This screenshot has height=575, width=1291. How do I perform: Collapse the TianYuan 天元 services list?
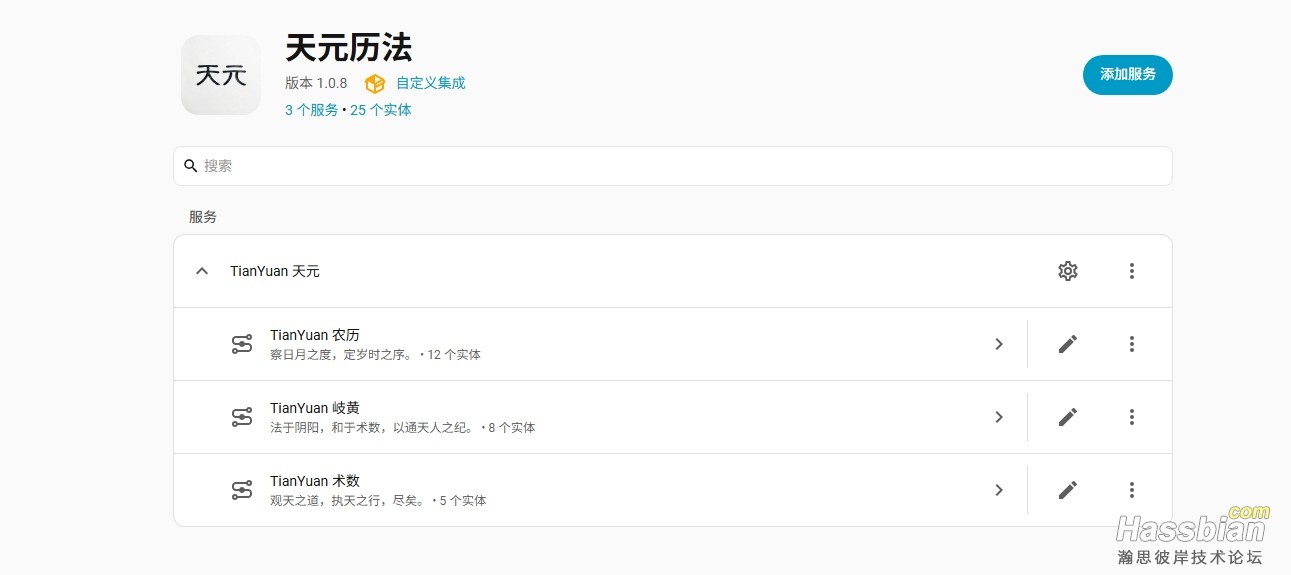(x=202, y=271)
